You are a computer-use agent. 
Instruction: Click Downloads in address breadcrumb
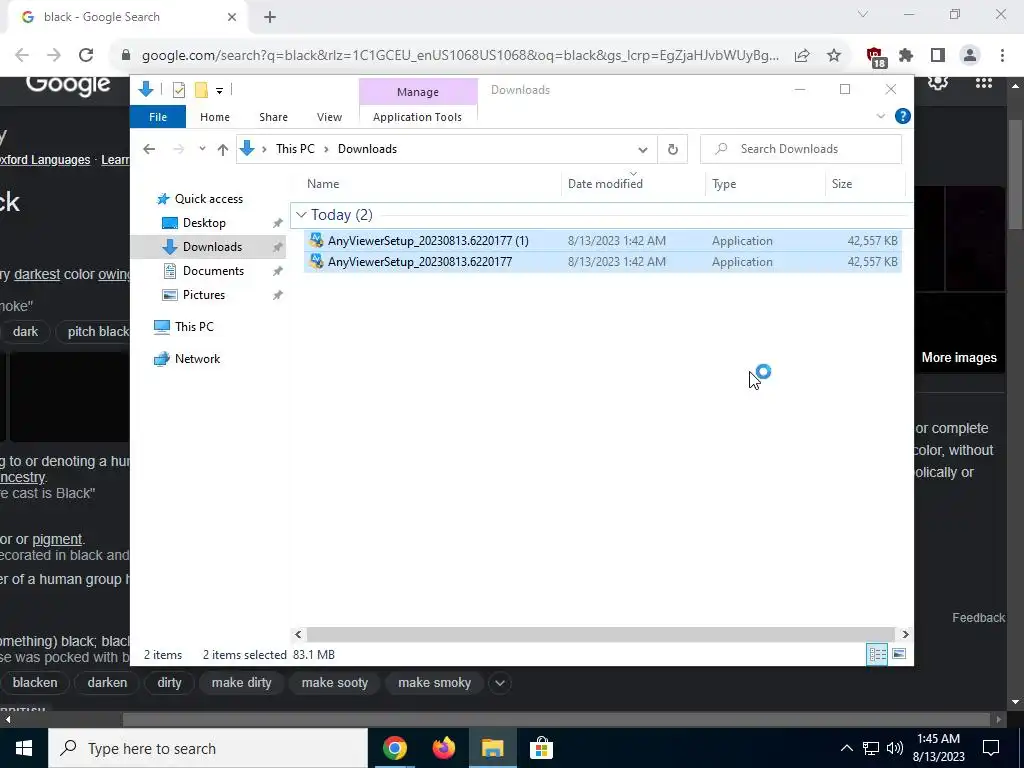click(x=367, y=149)
